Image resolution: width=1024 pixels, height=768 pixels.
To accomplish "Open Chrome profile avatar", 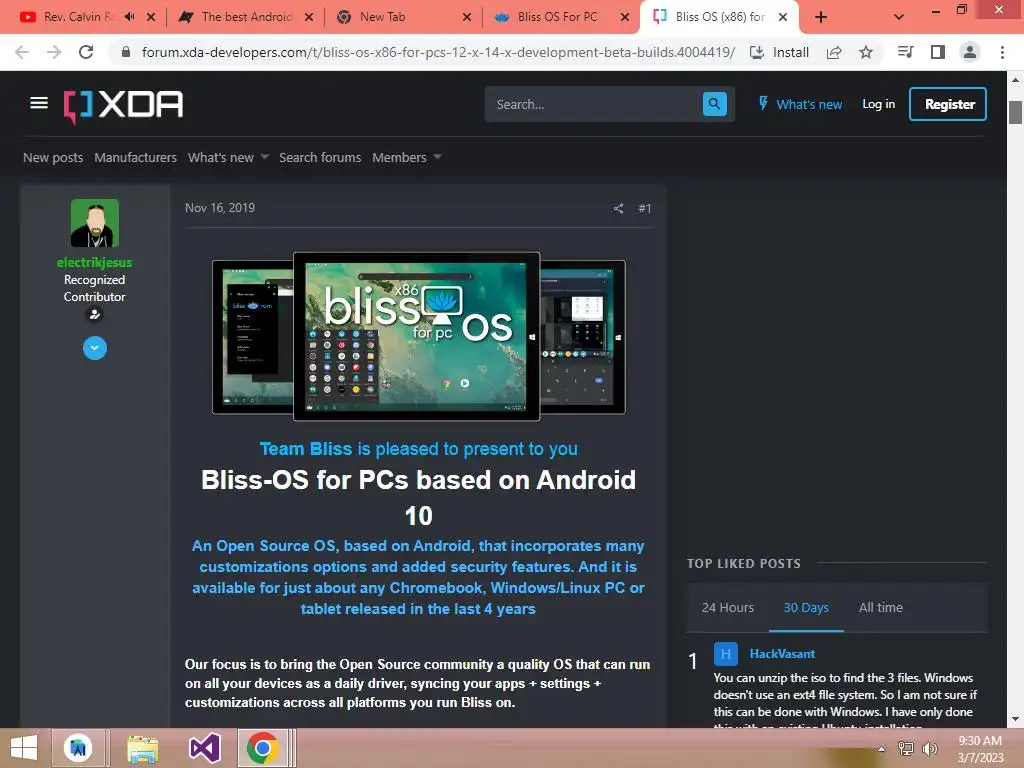I will tap(970, 52).
